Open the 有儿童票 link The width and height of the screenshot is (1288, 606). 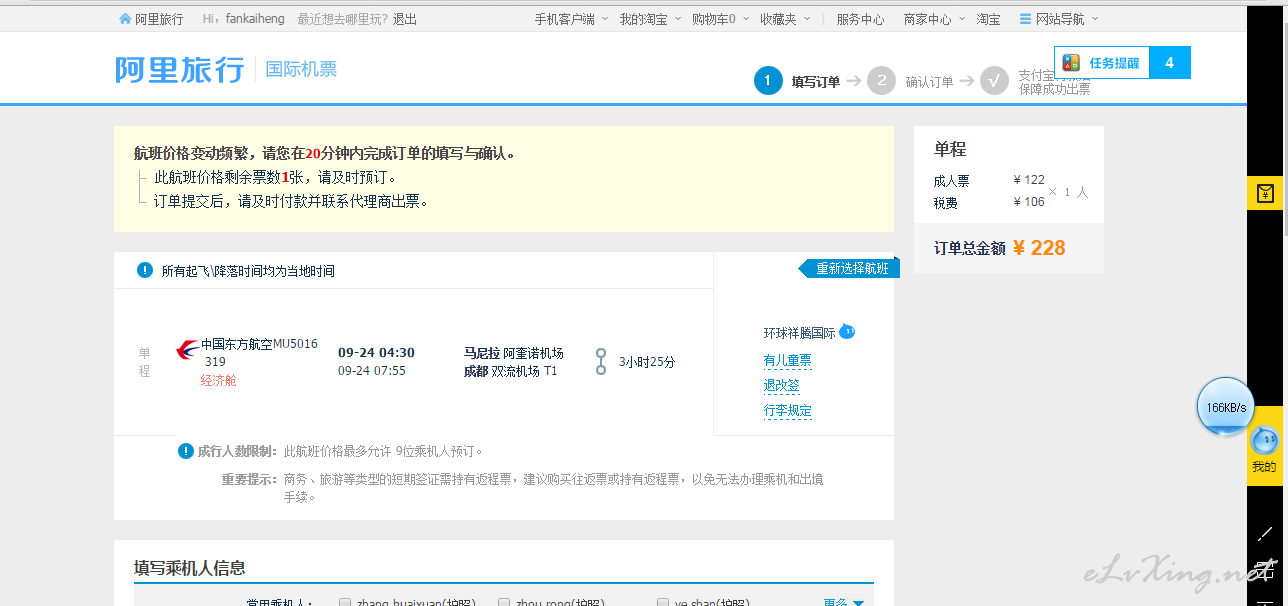point(787,360)
